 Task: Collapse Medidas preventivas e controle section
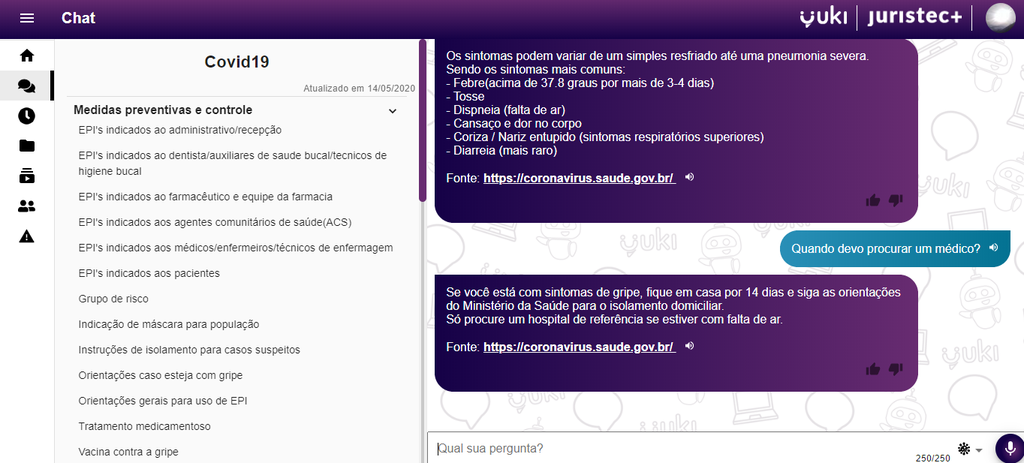point(392,111)
